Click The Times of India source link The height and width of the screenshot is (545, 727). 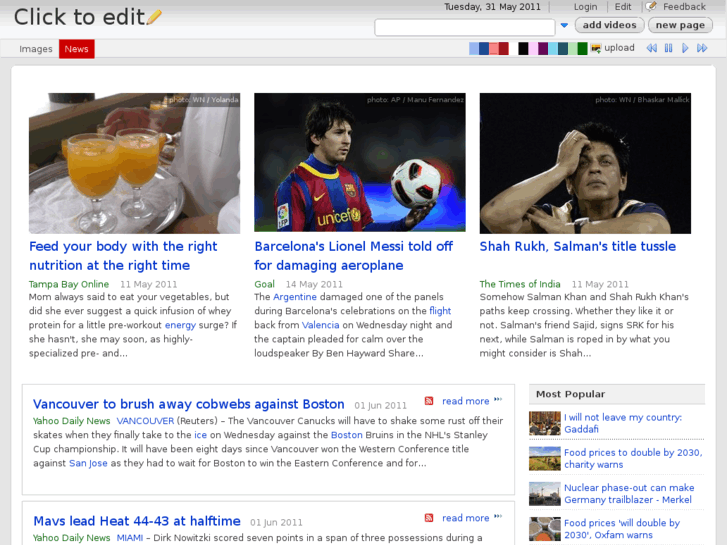520,284
